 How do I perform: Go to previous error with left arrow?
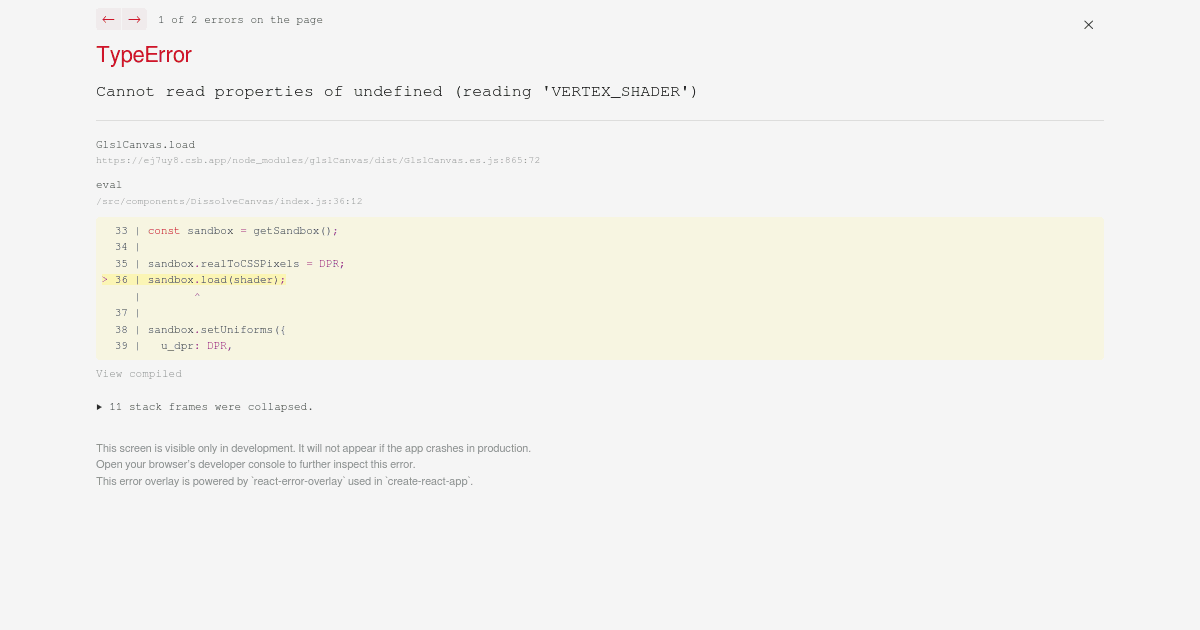point(108,19)
